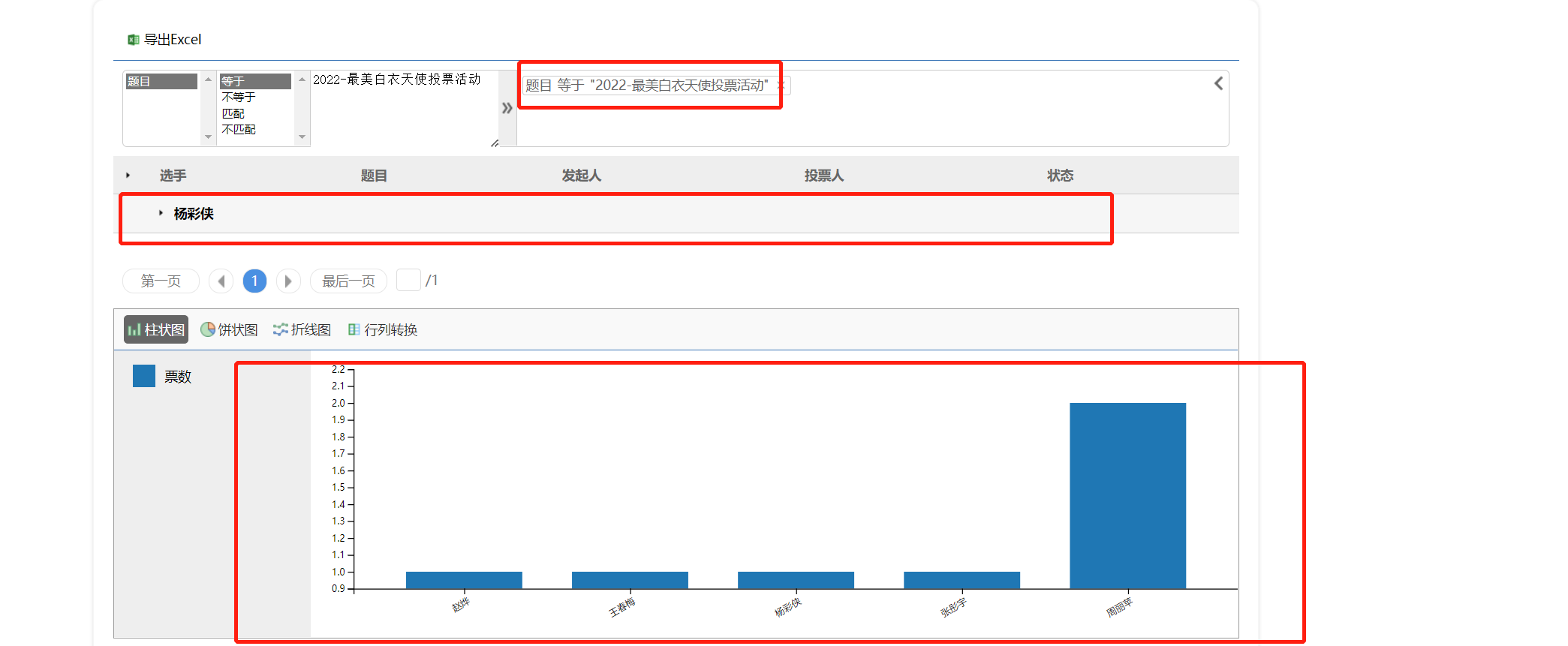This screenshot has height=646, width=1568.
Task: Click the operator list scroll-down arrow
Action: [x=302, y=137]
